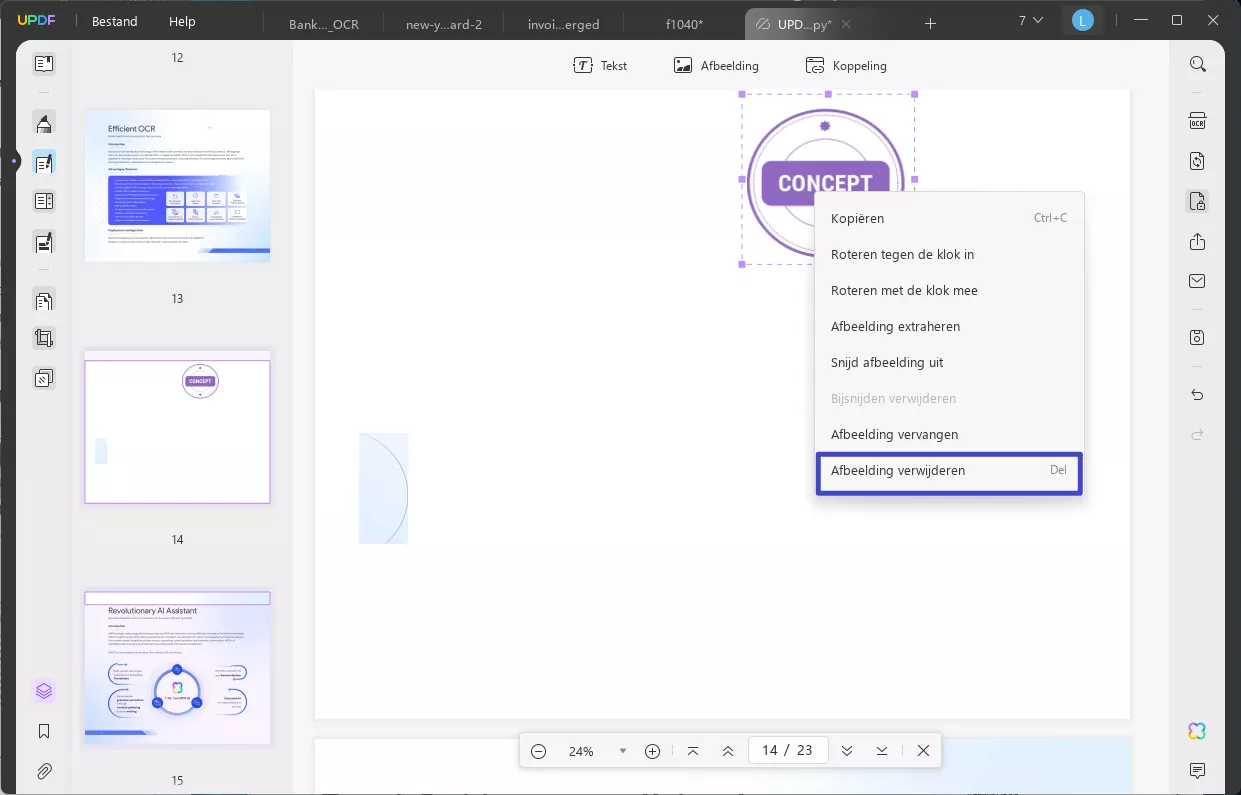Close the bottom navigation toolbar
The height and width of the screenshot is (795, 1241).
(x=923, y=751)
